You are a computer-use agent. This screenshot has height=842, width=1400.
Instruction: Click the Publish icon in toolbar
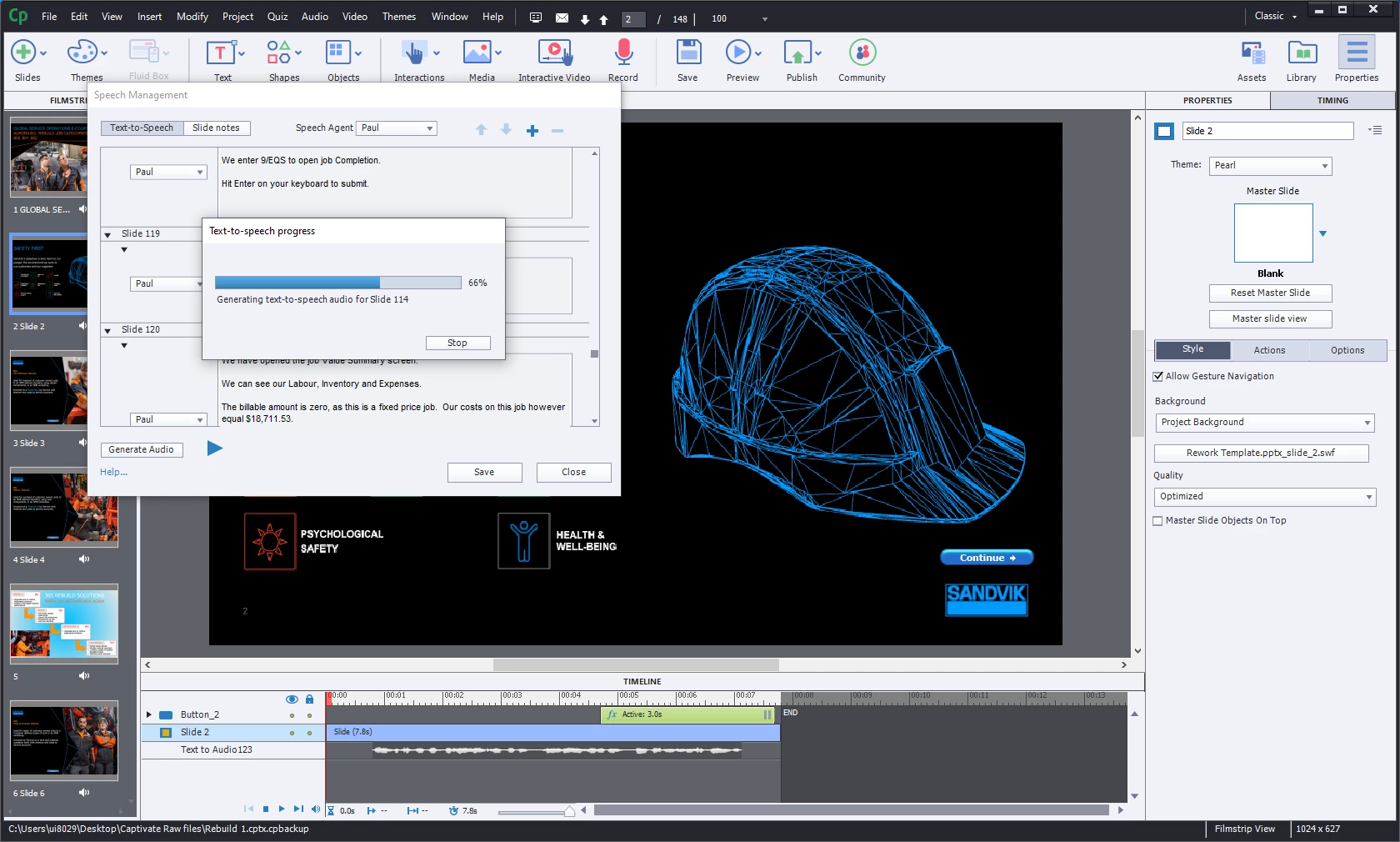pos(798,54)
